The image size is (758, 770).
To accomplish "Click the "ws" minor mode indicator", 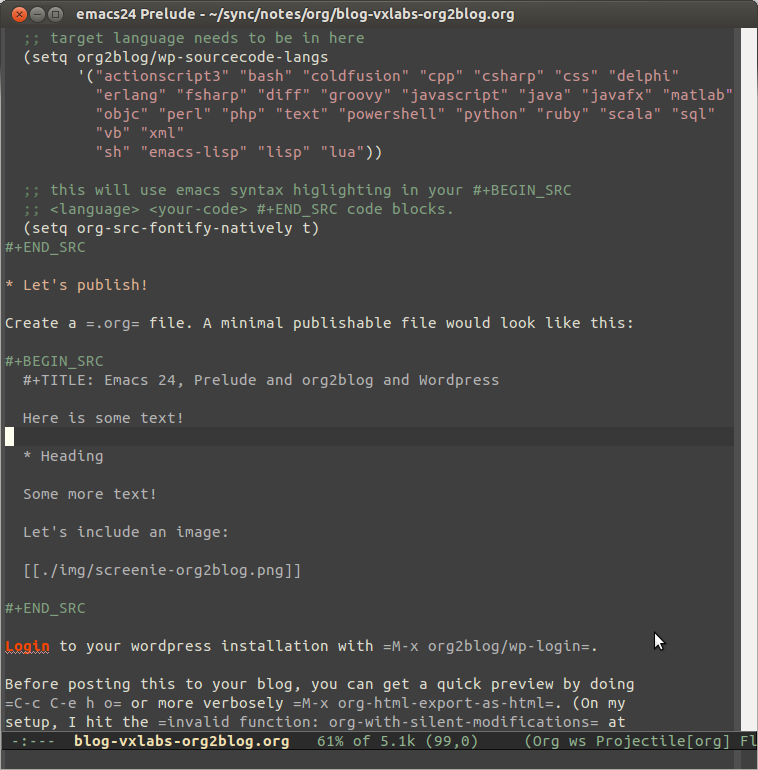I will pyautogui.click(x=577, y=741).
